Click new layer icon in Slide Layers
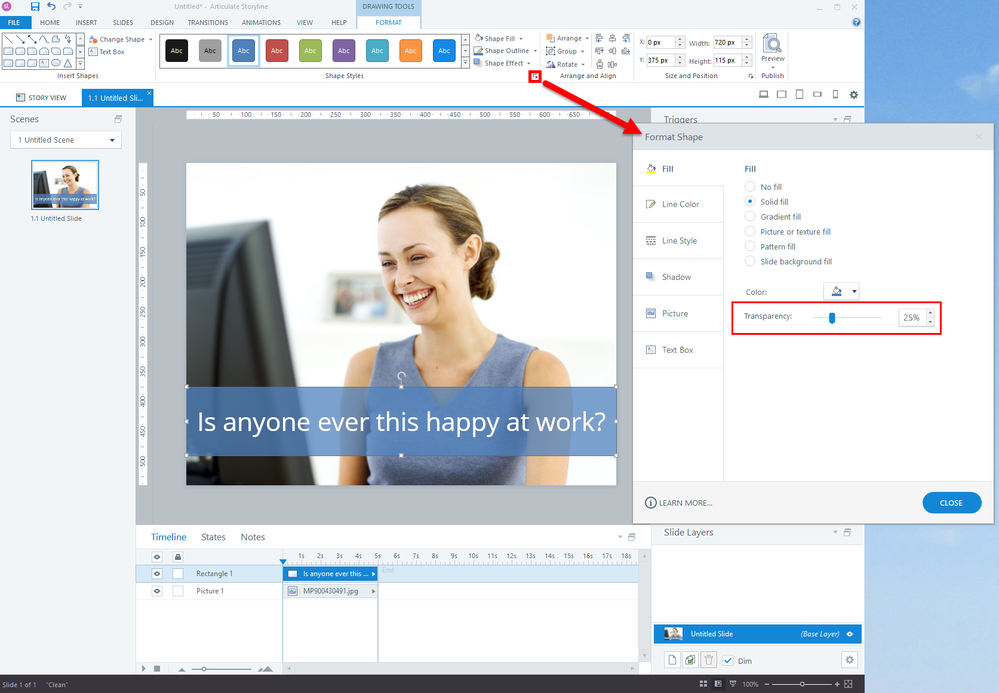The image size is (999, 693). (674, 660)
